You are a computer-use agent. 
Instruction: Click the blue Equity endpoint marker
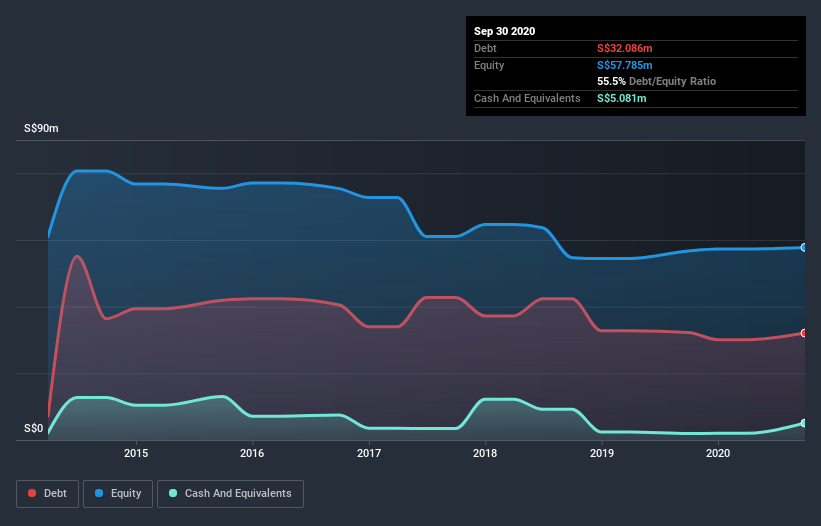804,248
